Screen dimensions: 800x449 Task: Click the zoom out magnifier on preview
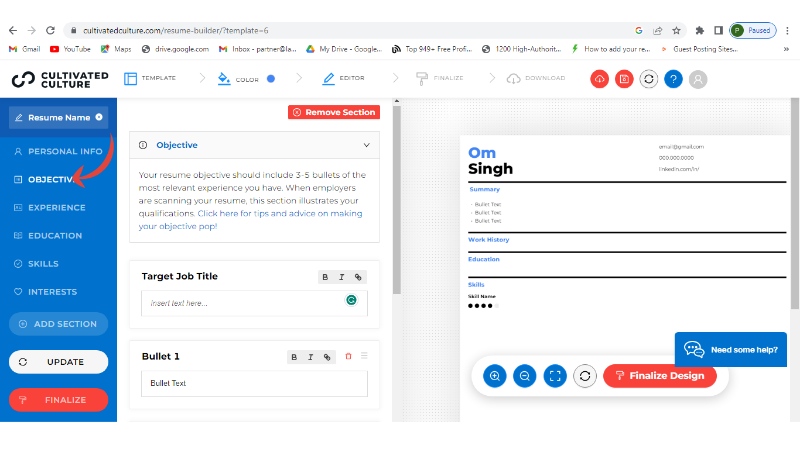524,376
